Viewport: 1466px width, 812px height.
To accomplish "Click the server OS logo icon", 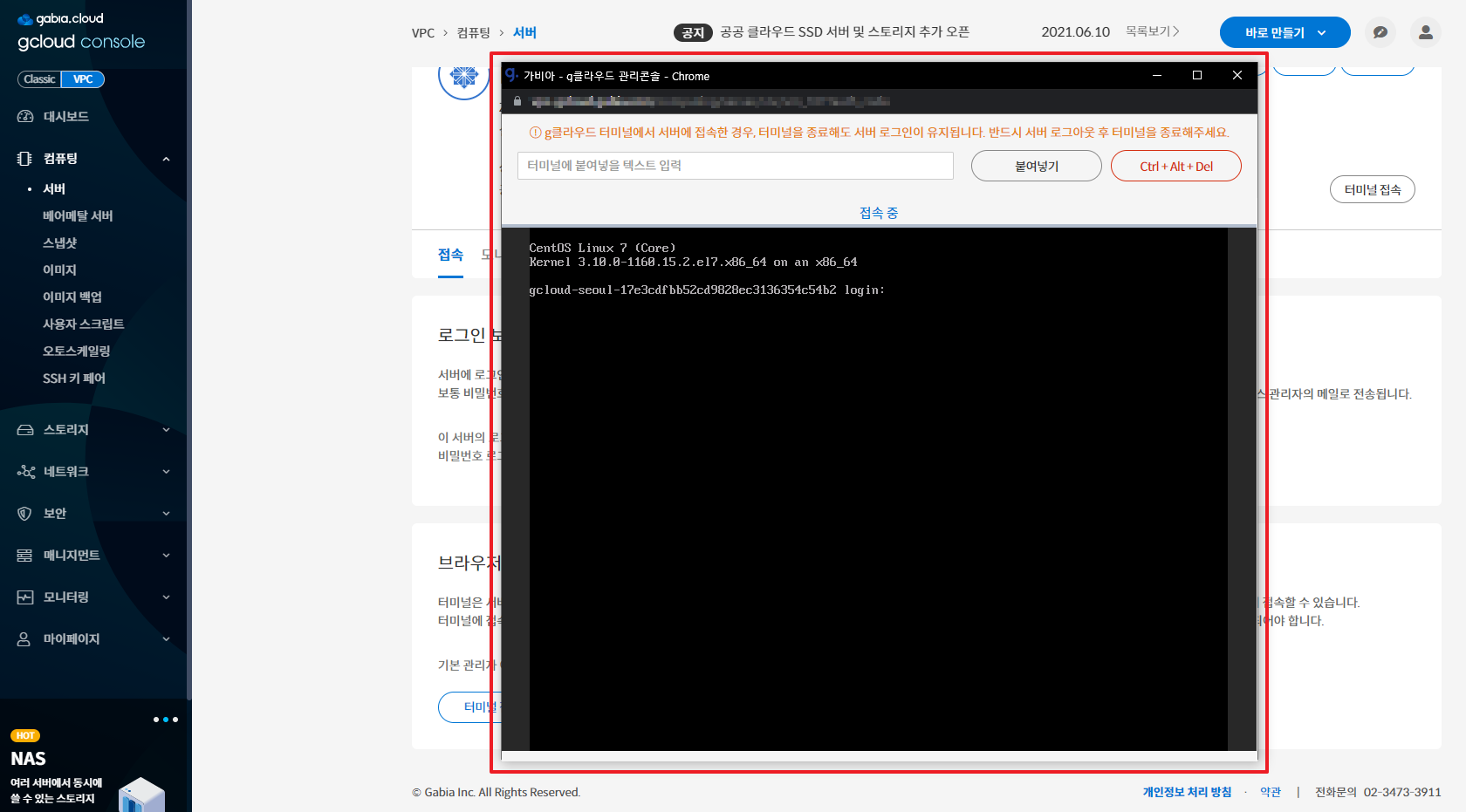I will tap(463, 78).
